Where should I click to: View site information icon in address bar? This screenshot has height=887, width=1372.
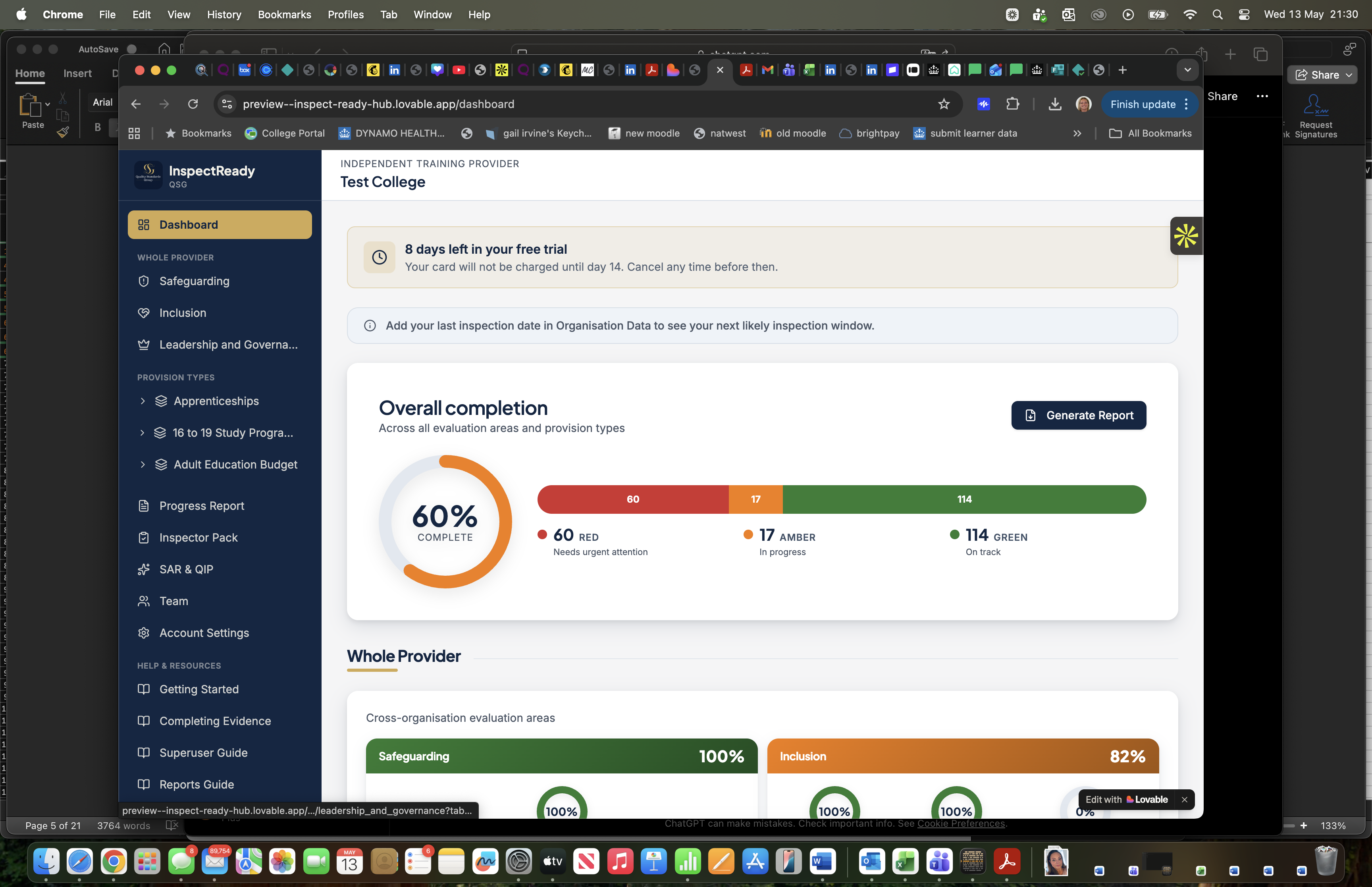coord(227,104)
